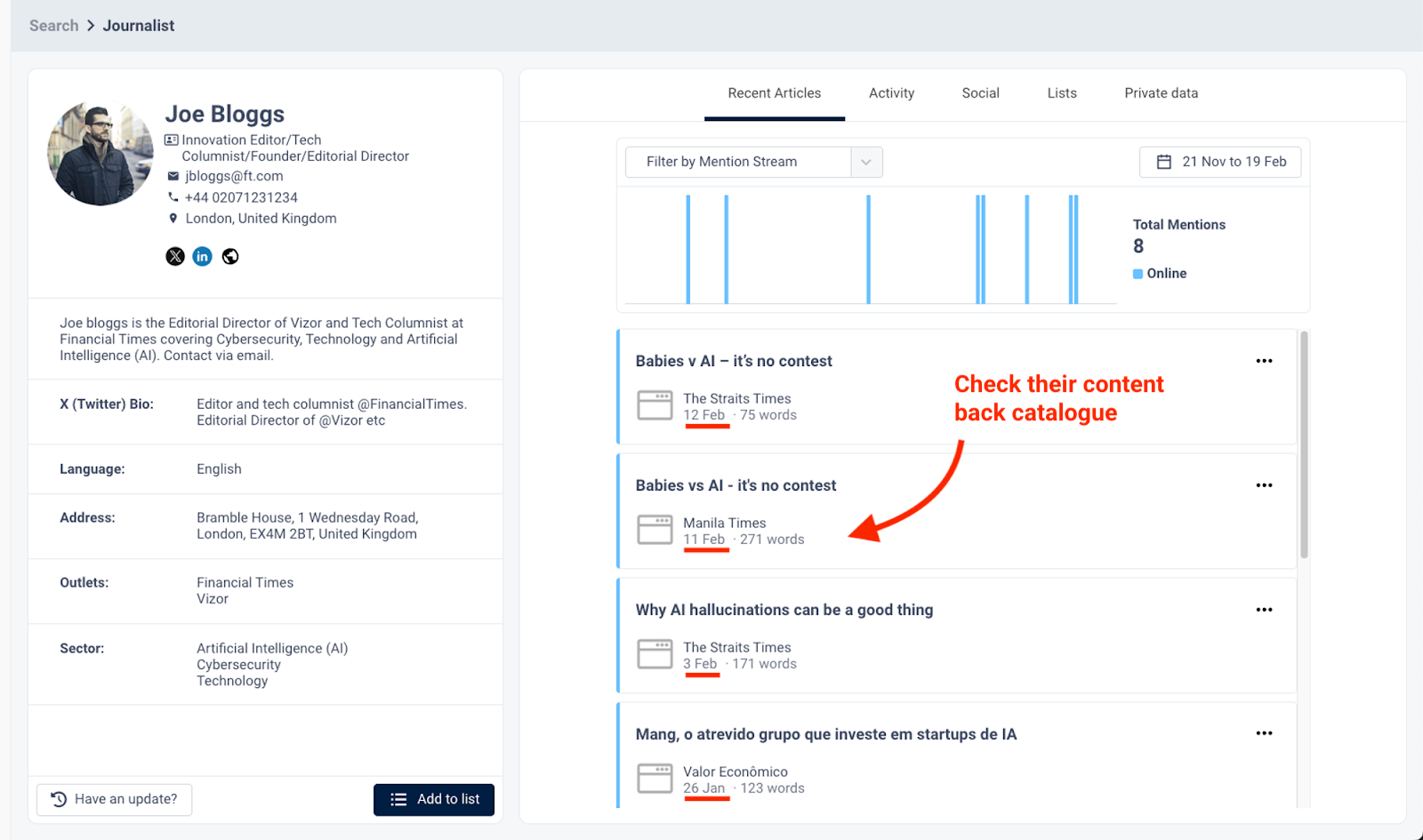Click the phone icon next to the number

tap(172, 196)
